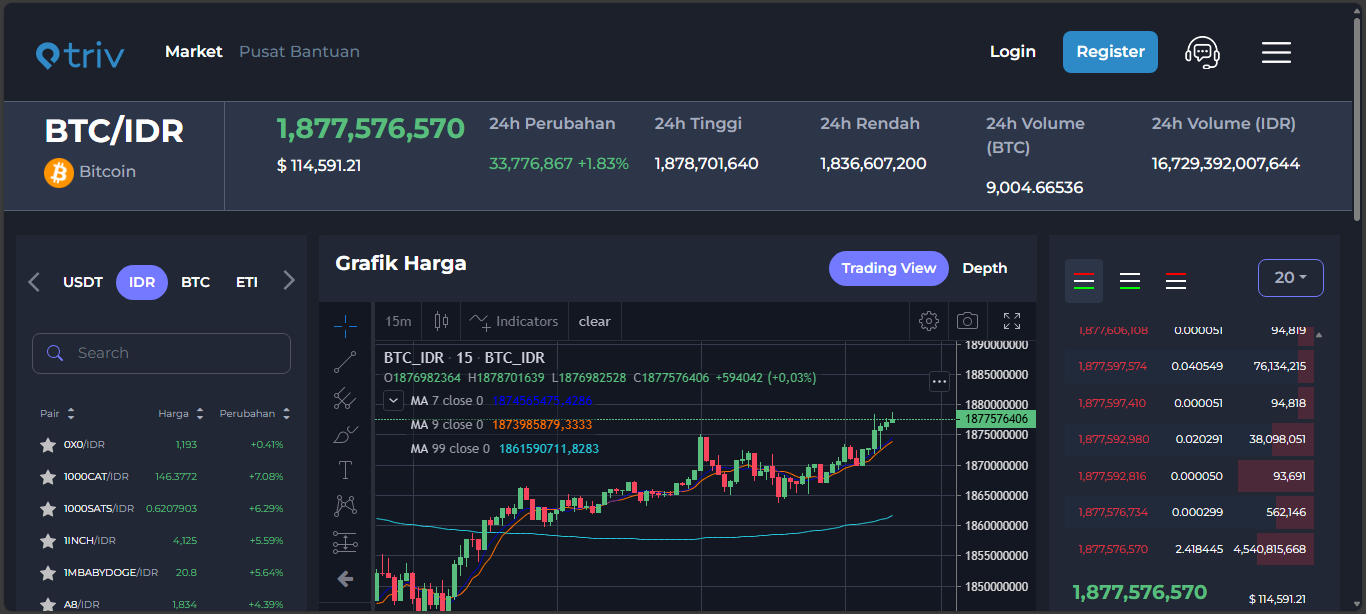Open the live chat support icon

click(x=1202, y=52)
